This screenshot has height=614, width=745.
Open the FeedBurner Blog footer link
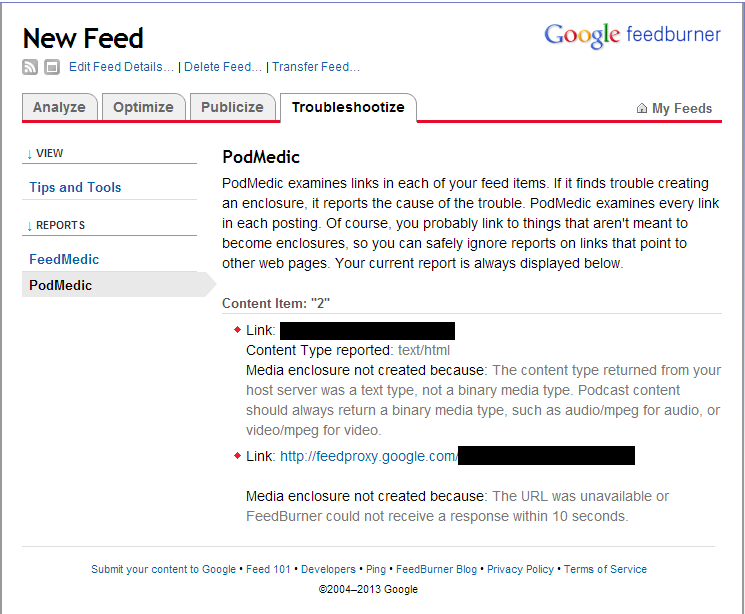coord(436,569)
